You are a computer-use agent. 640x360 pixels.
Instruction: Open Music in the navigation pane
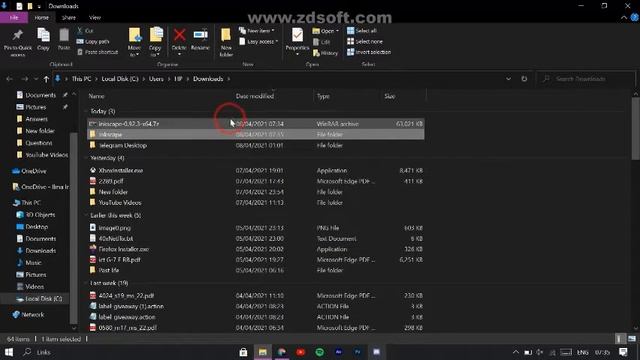(33, 262)
